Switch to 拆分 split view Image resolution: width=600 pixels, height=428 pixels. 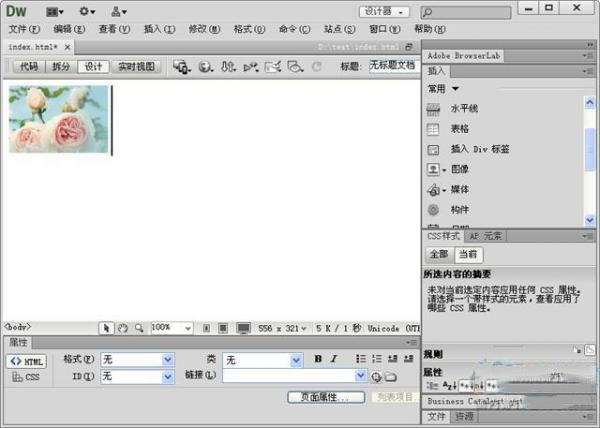pos(61,67)
